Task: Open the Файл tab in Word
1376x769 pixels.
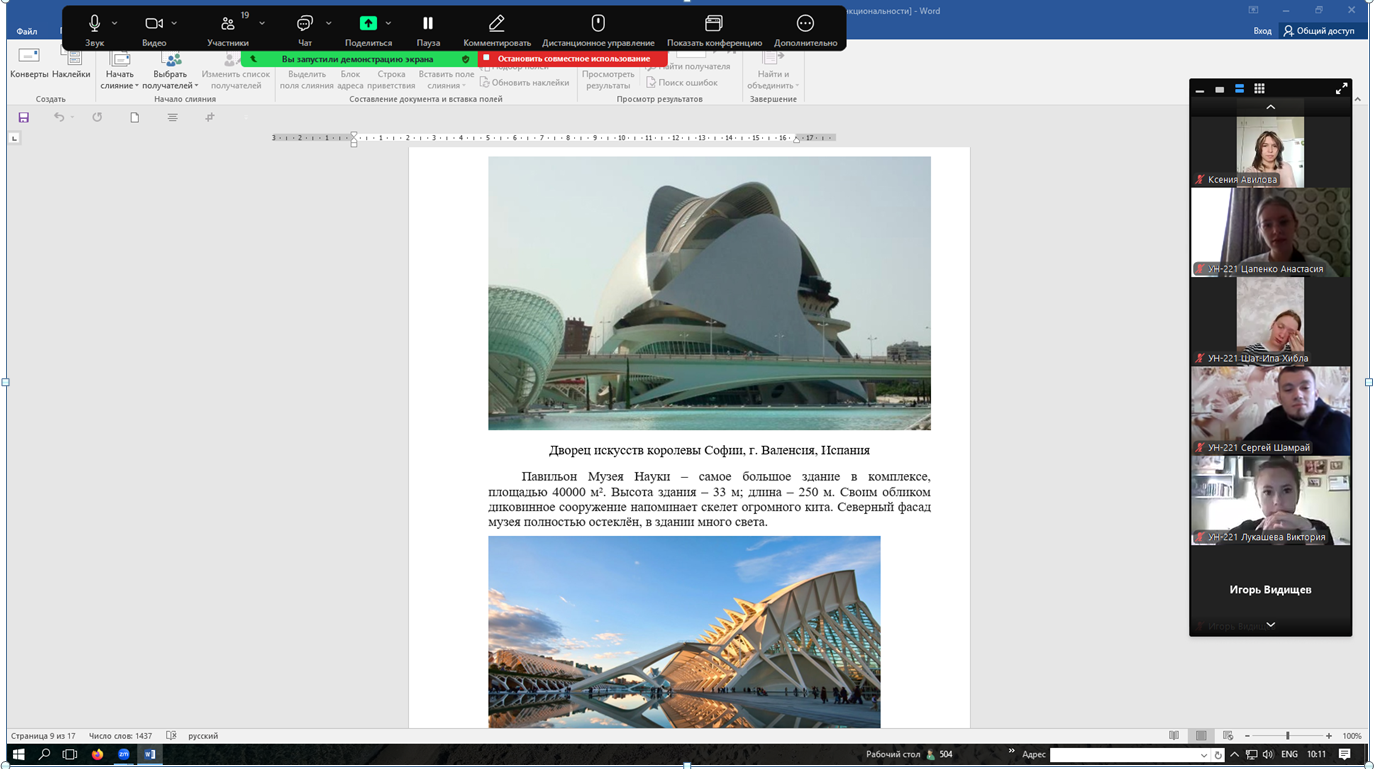Action: [x=27, y=31]
